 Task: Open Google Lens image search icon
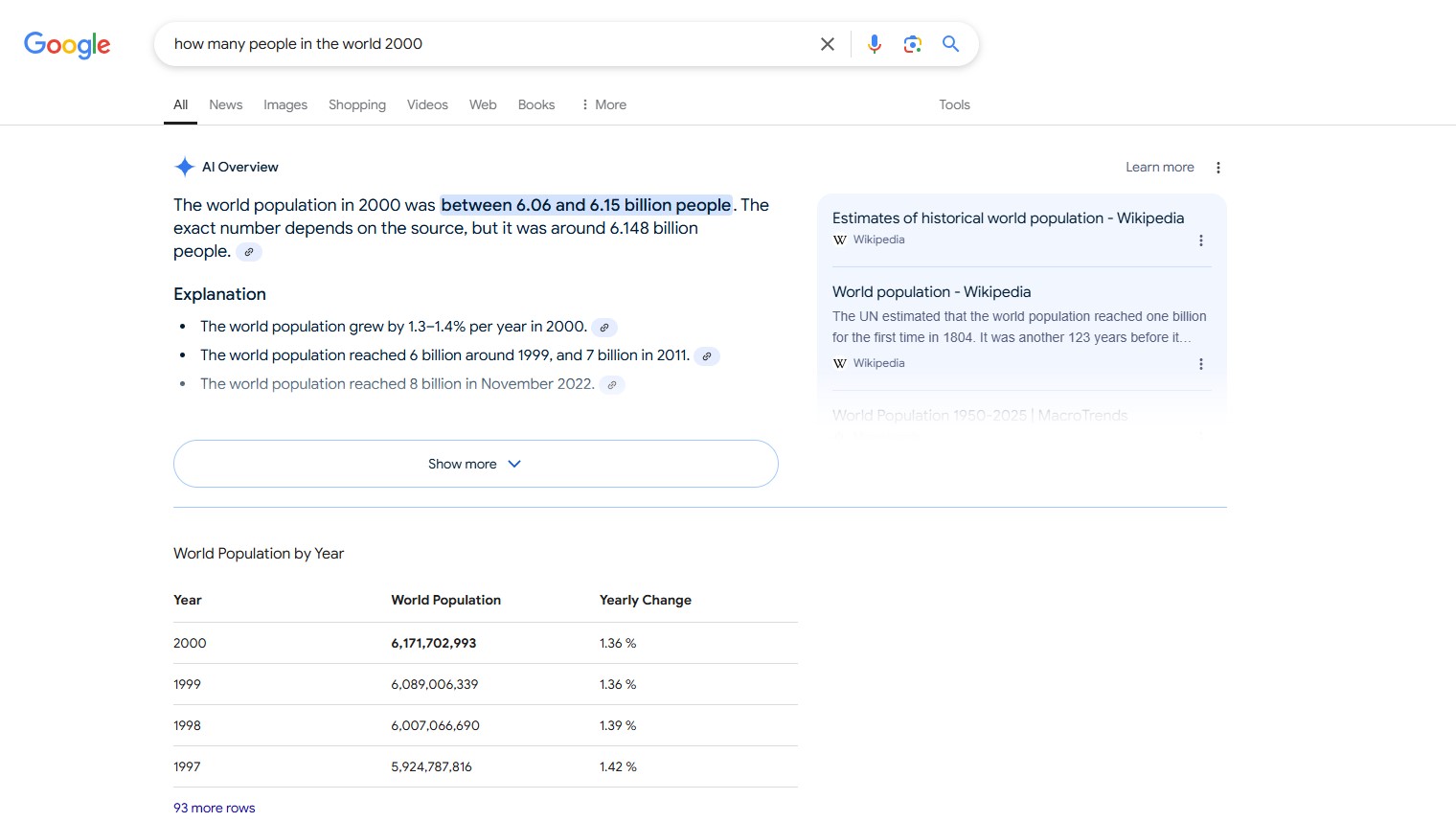[x=912, y=44]
